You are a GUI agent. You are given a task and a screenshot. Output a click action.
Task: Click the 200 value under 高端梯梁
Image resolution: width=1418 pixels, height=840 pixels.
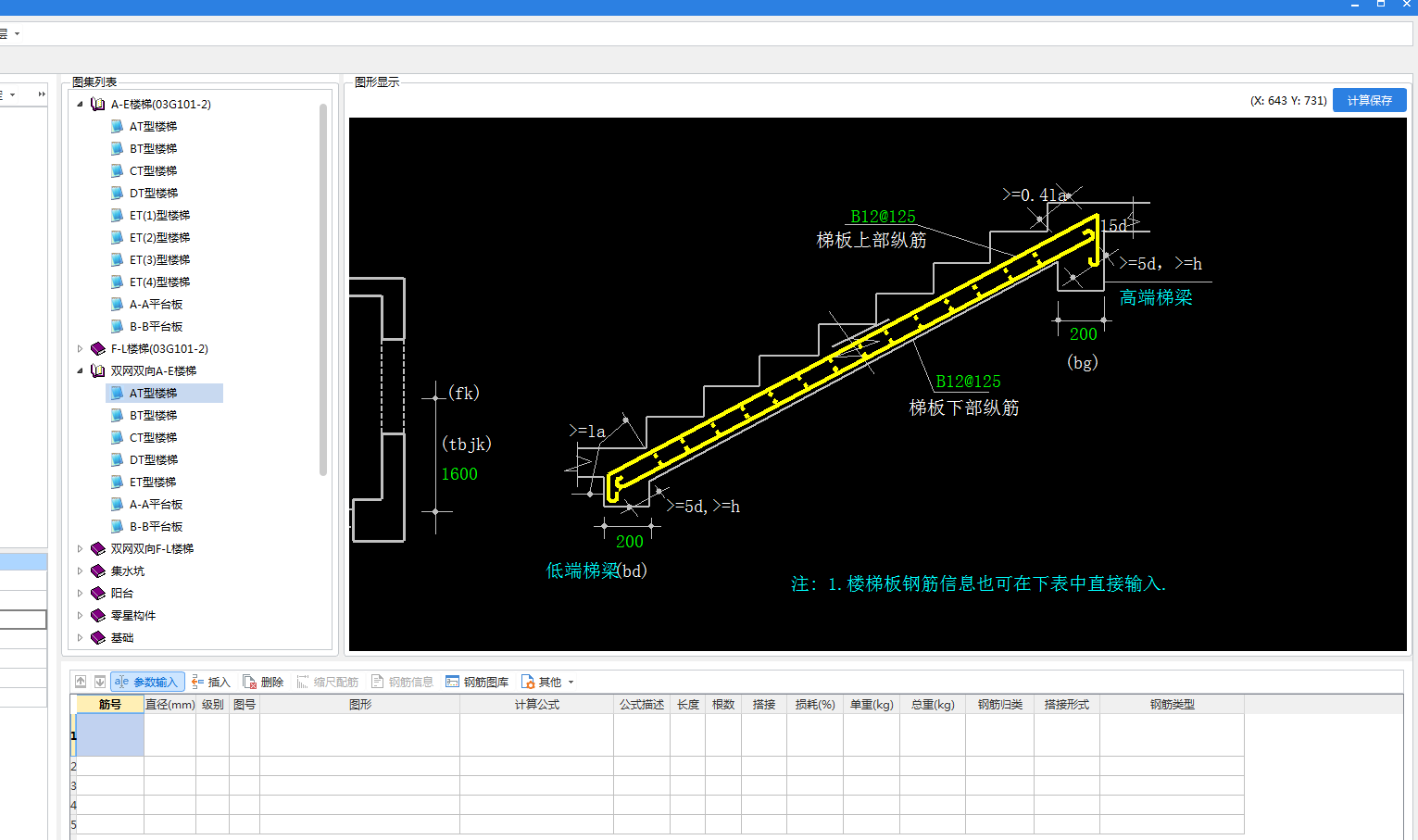click(1083, 334)
